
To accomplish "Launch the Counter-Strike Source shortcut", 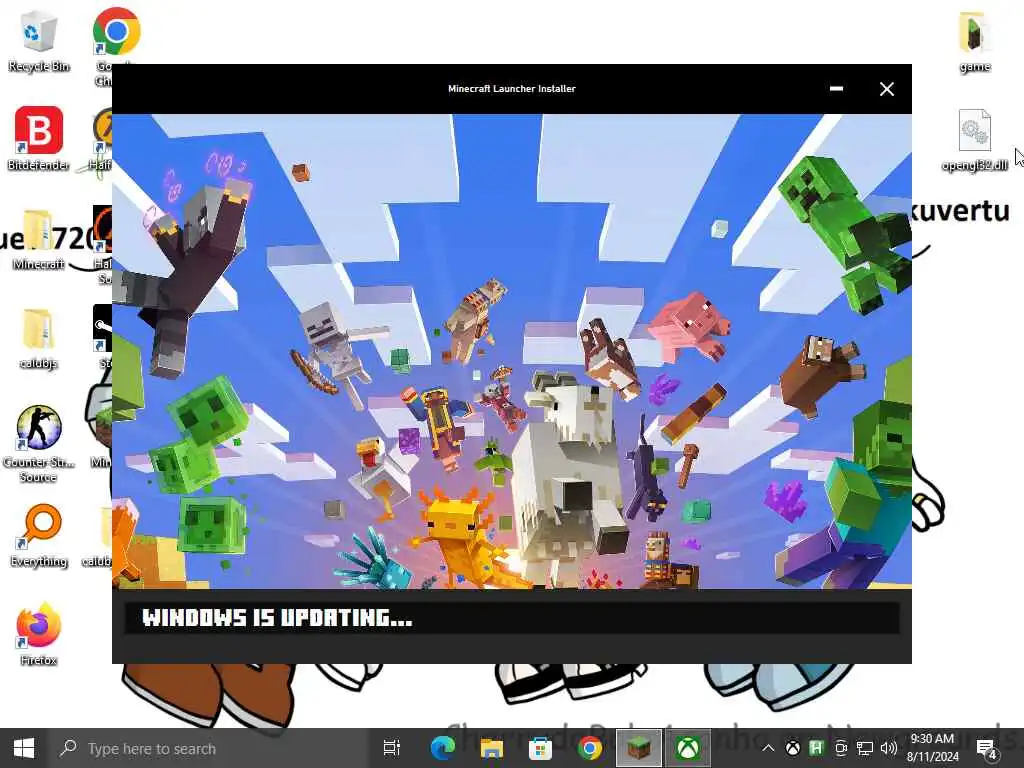I will coord(38,444).
